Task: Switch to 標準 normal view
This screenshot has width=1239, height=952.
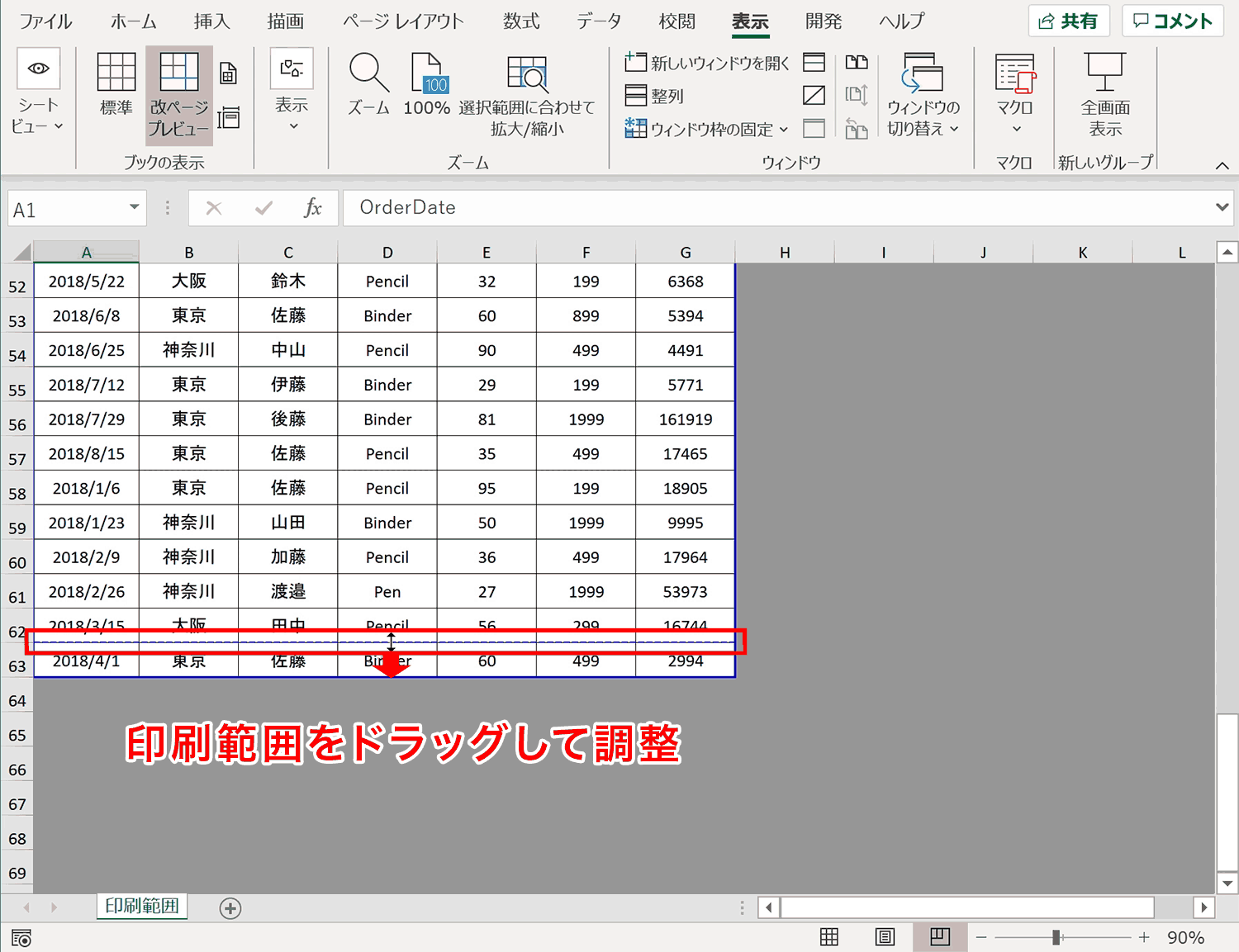Action: click(x=116, y=83)
